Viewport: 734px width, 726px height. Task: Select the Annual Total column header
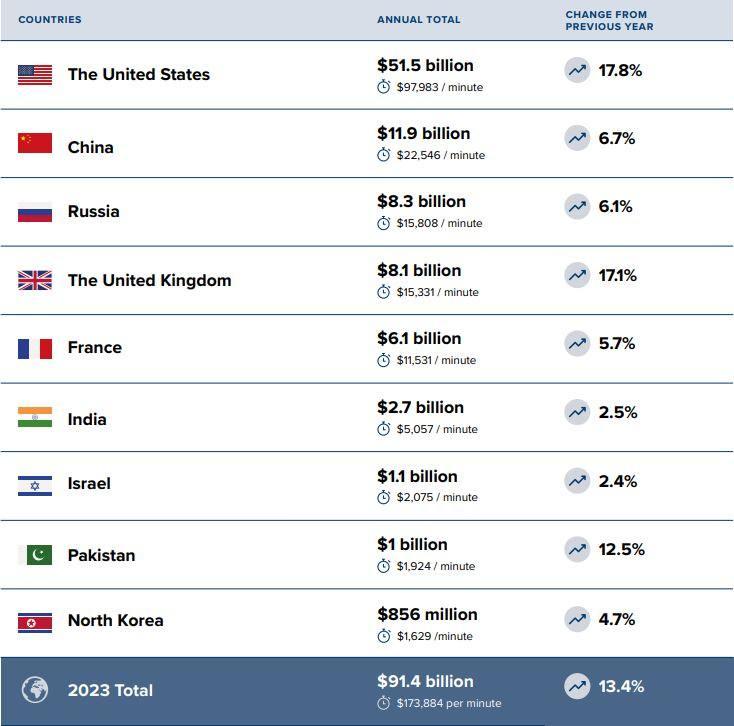(x=418, y=20)
